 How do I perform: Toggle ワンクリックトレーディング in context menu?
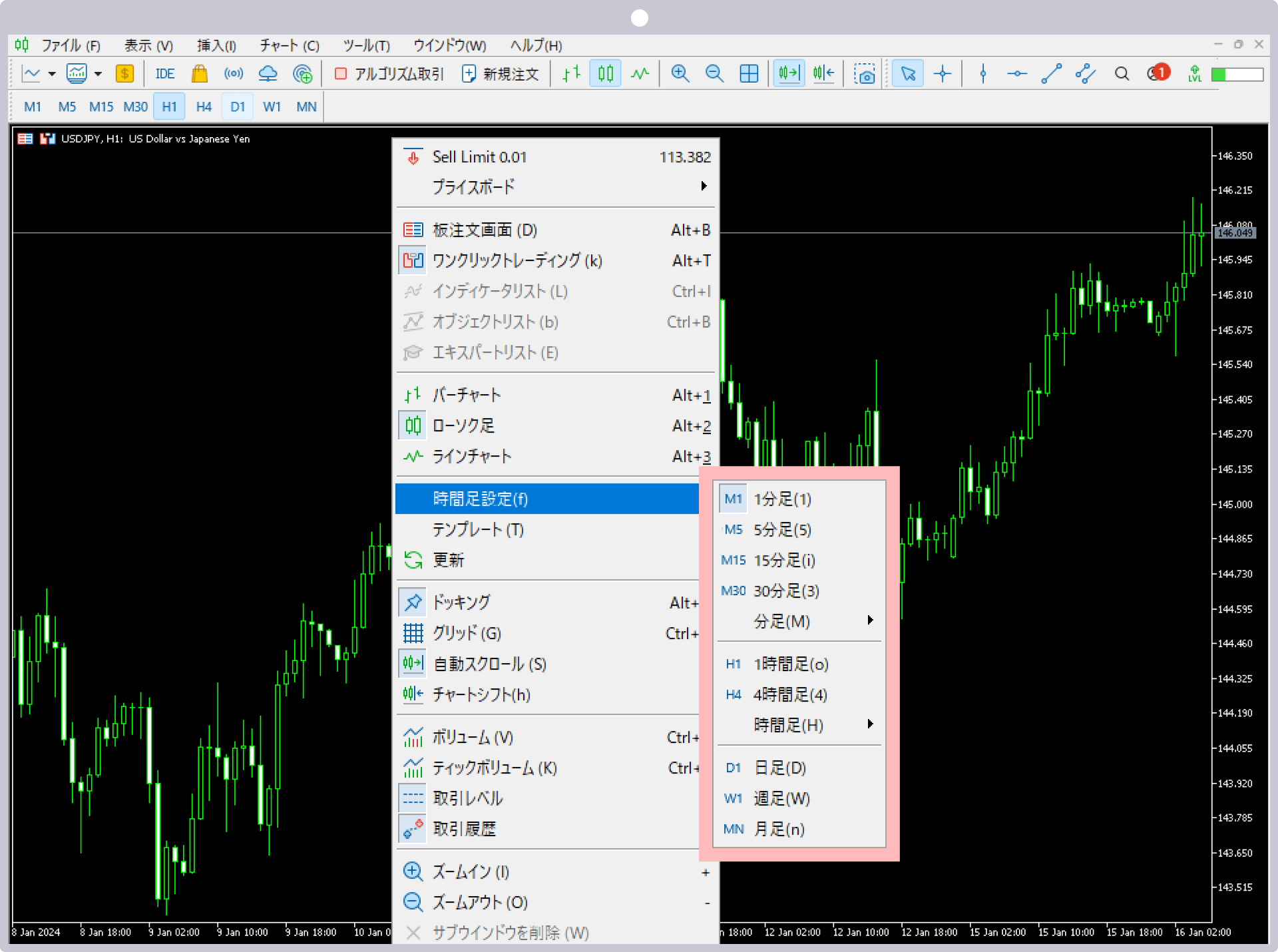(x=556, y=261)
